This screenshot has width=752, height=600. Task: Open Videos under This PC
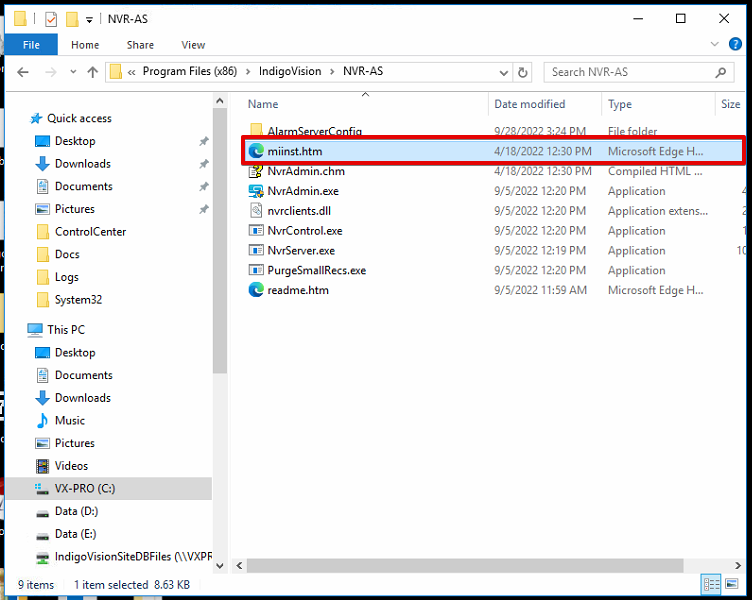[71, 466]
